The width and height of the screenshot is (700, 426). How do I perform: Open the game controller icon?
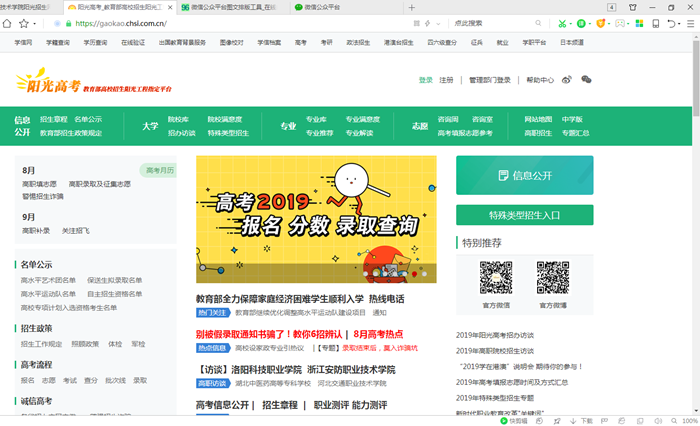620,24
